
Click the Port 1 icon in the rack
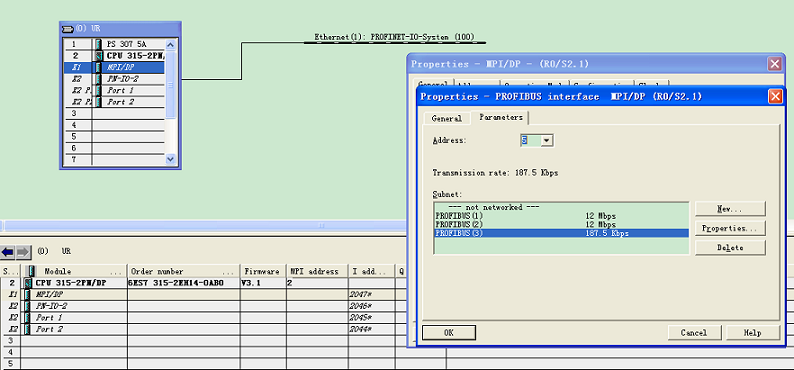(x=98, y=91)
